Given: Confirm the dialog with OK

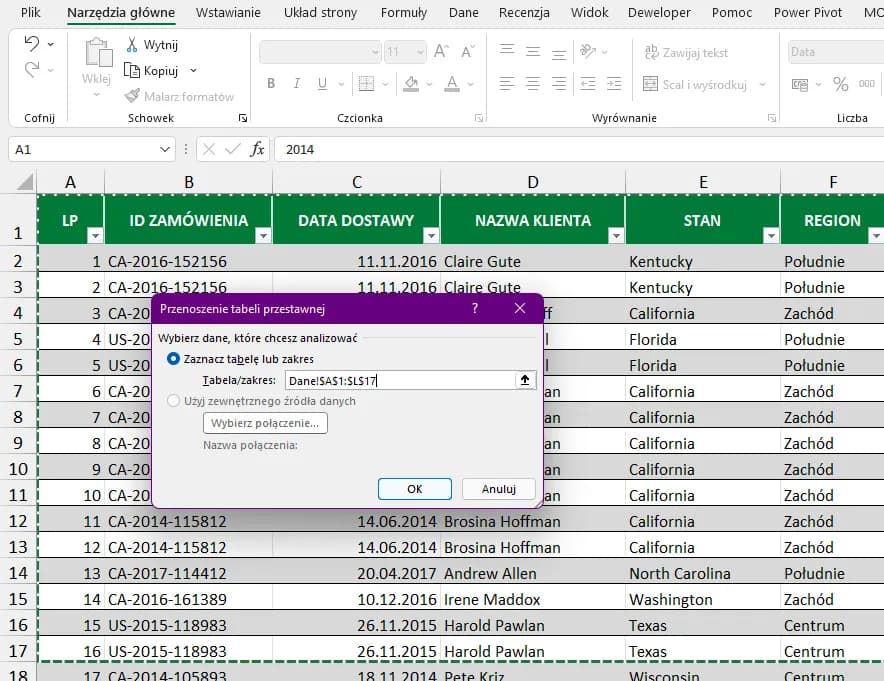Looking at the screenshot, I should point(414,489).
